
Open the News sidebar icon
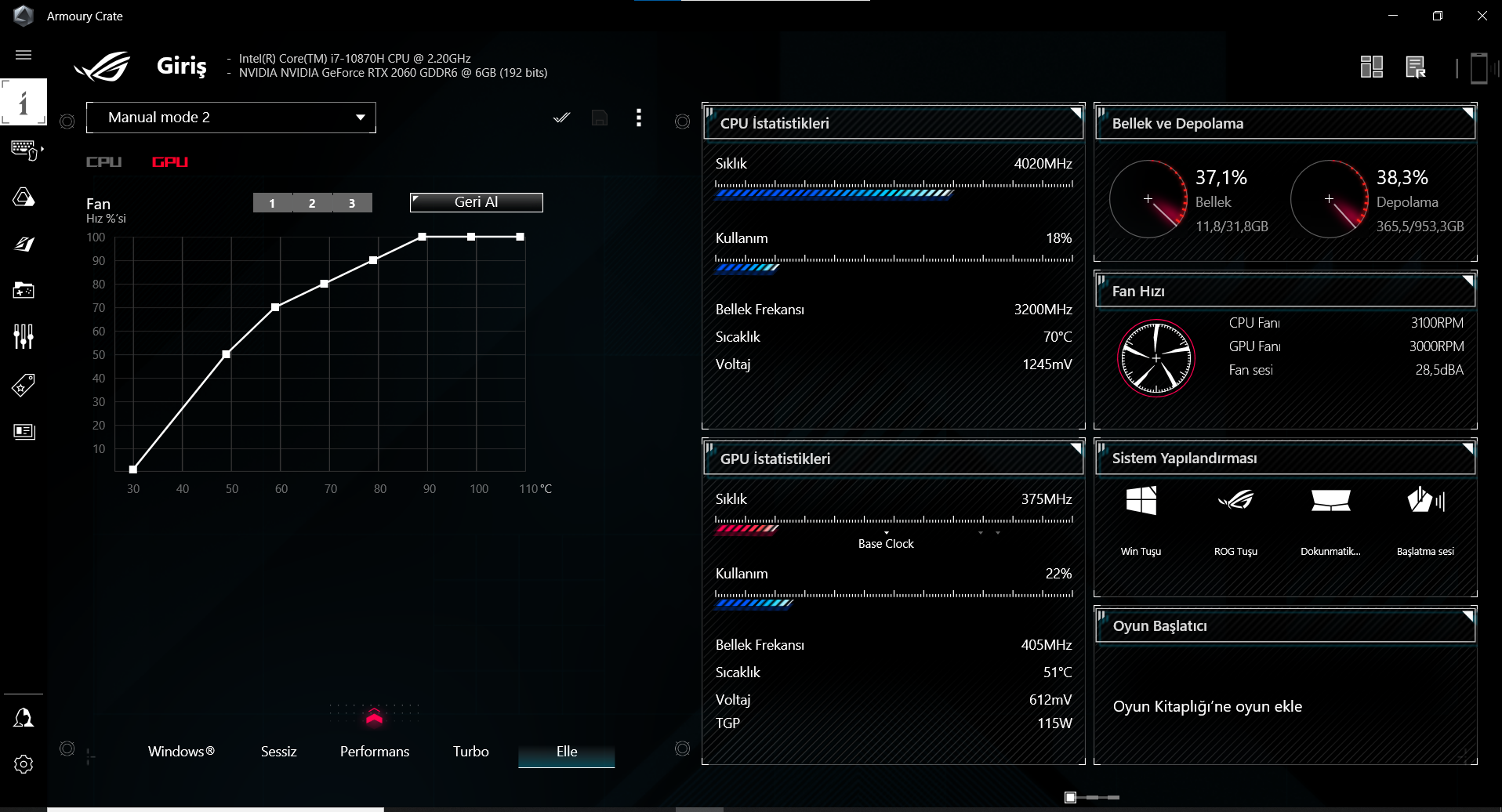point(24,431)
